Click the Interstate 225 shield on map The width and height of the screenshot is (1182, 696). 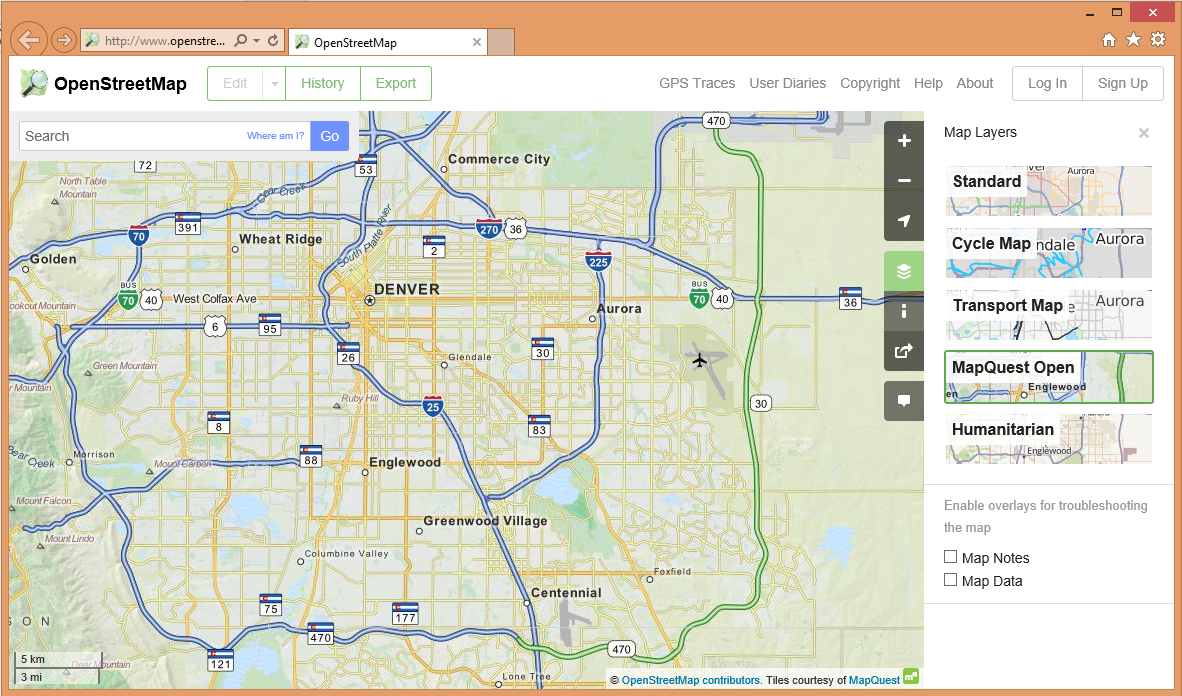tap(598, 260)
